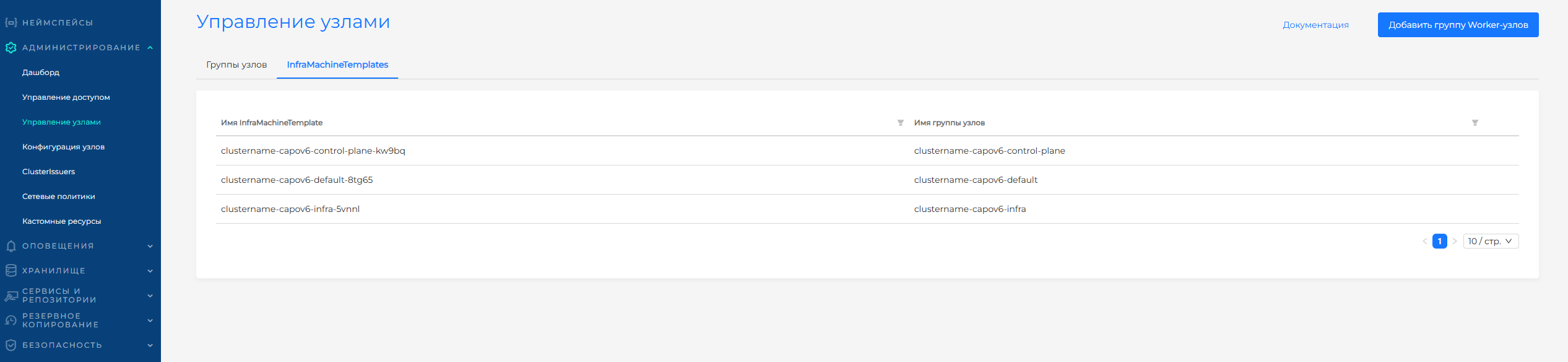Select the InfraMachineTemplates tab

pos(337,64)
